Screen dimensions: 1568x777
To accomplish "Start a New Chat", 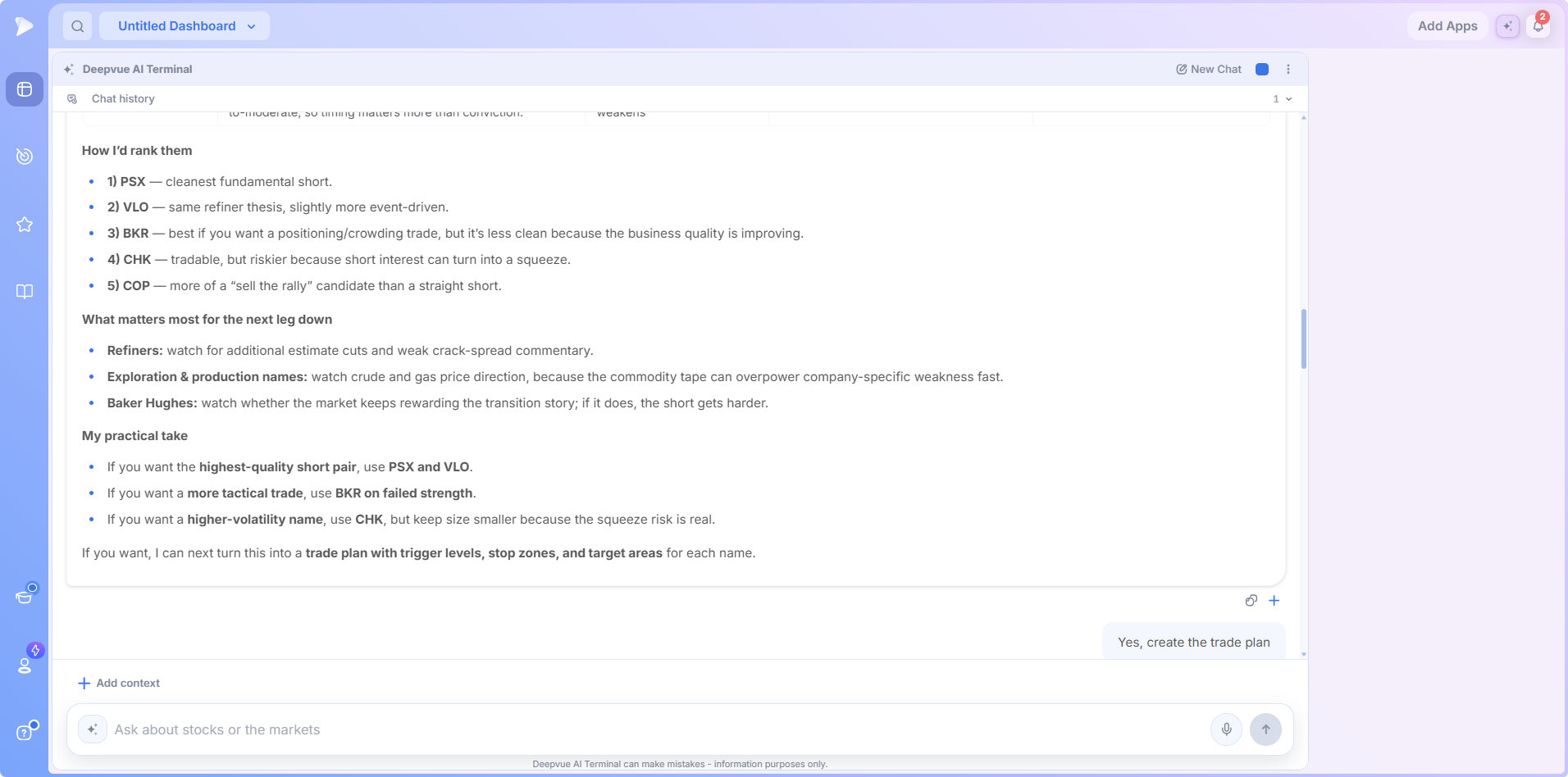I will (x=1209, y=70).
